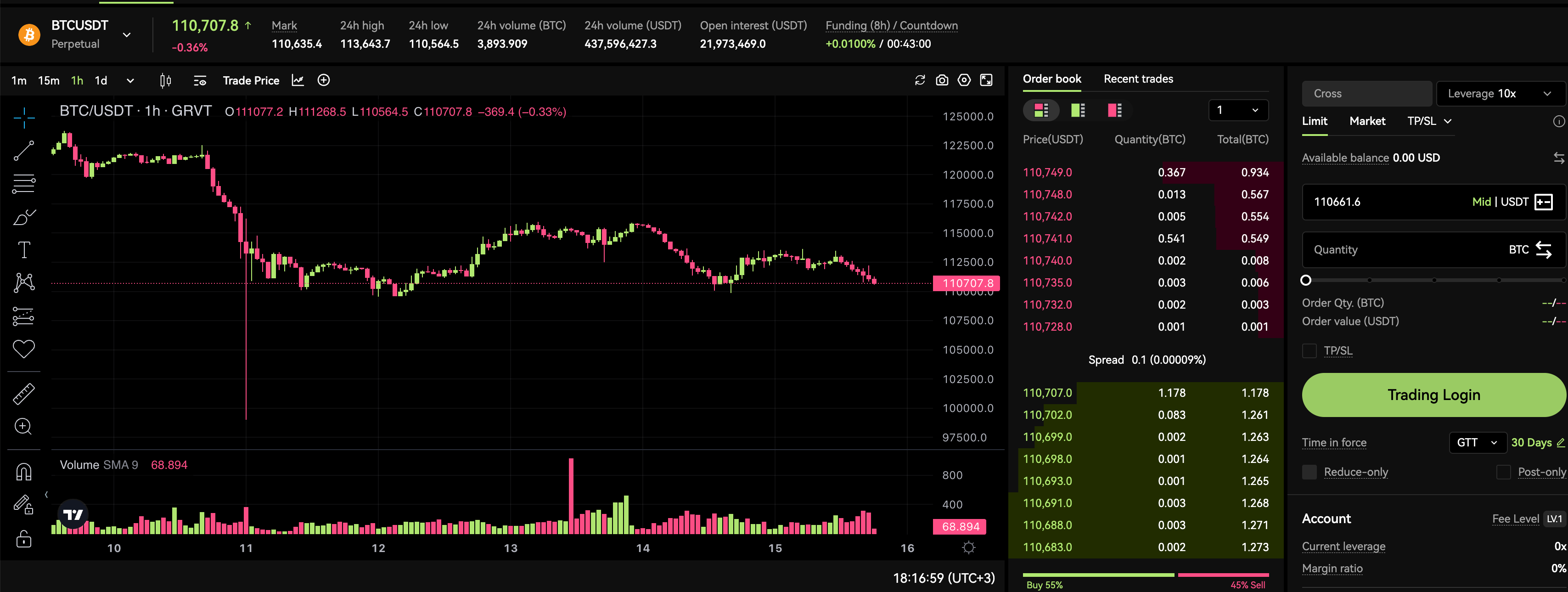1568x592 pixels.
Task: Switch to the Recent trades tab
Action: (x=1138, y=79)
